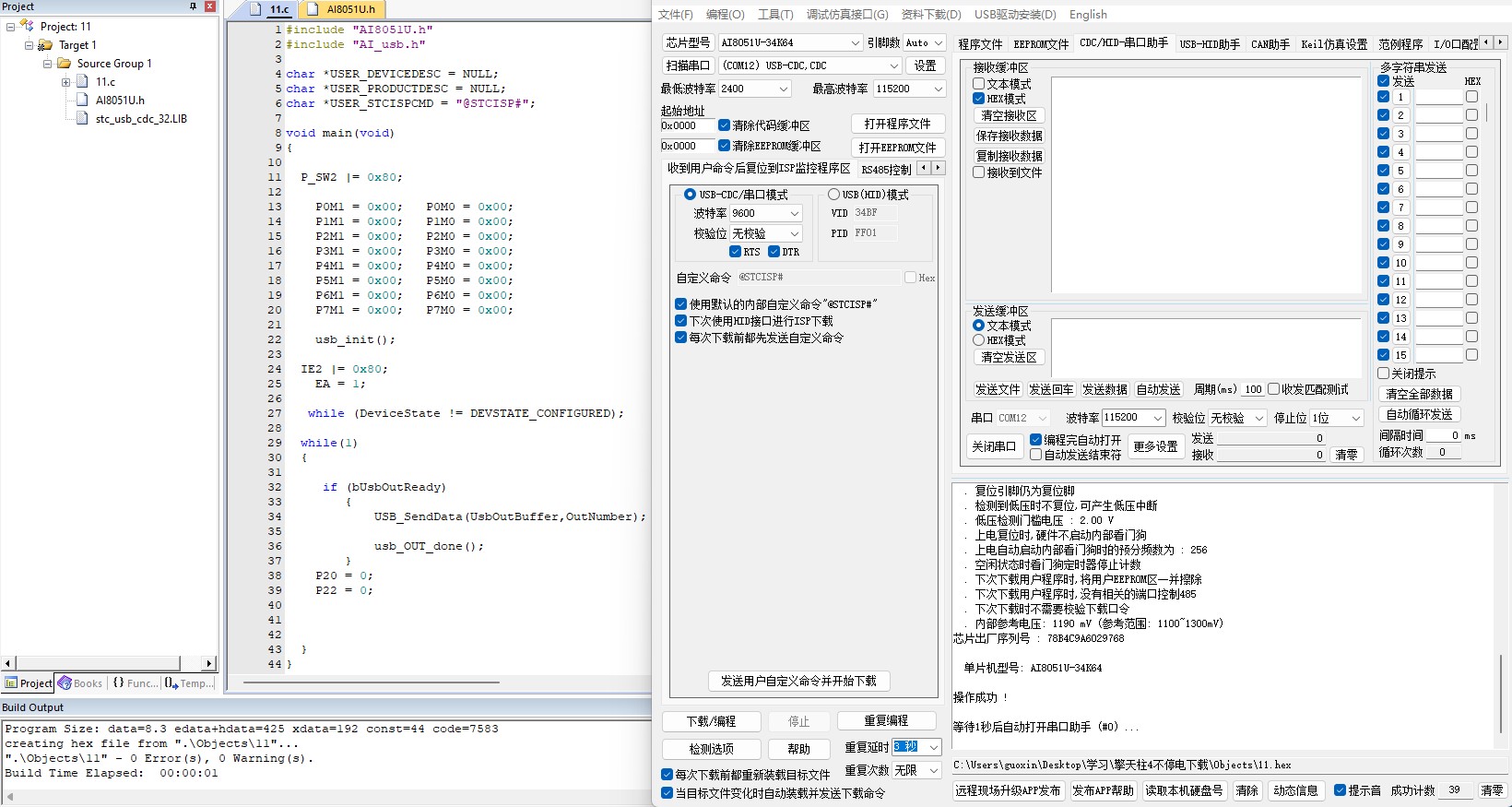Select Source Group 1 folder
Screen dimensions: 1512x807
tap(114, 64)
